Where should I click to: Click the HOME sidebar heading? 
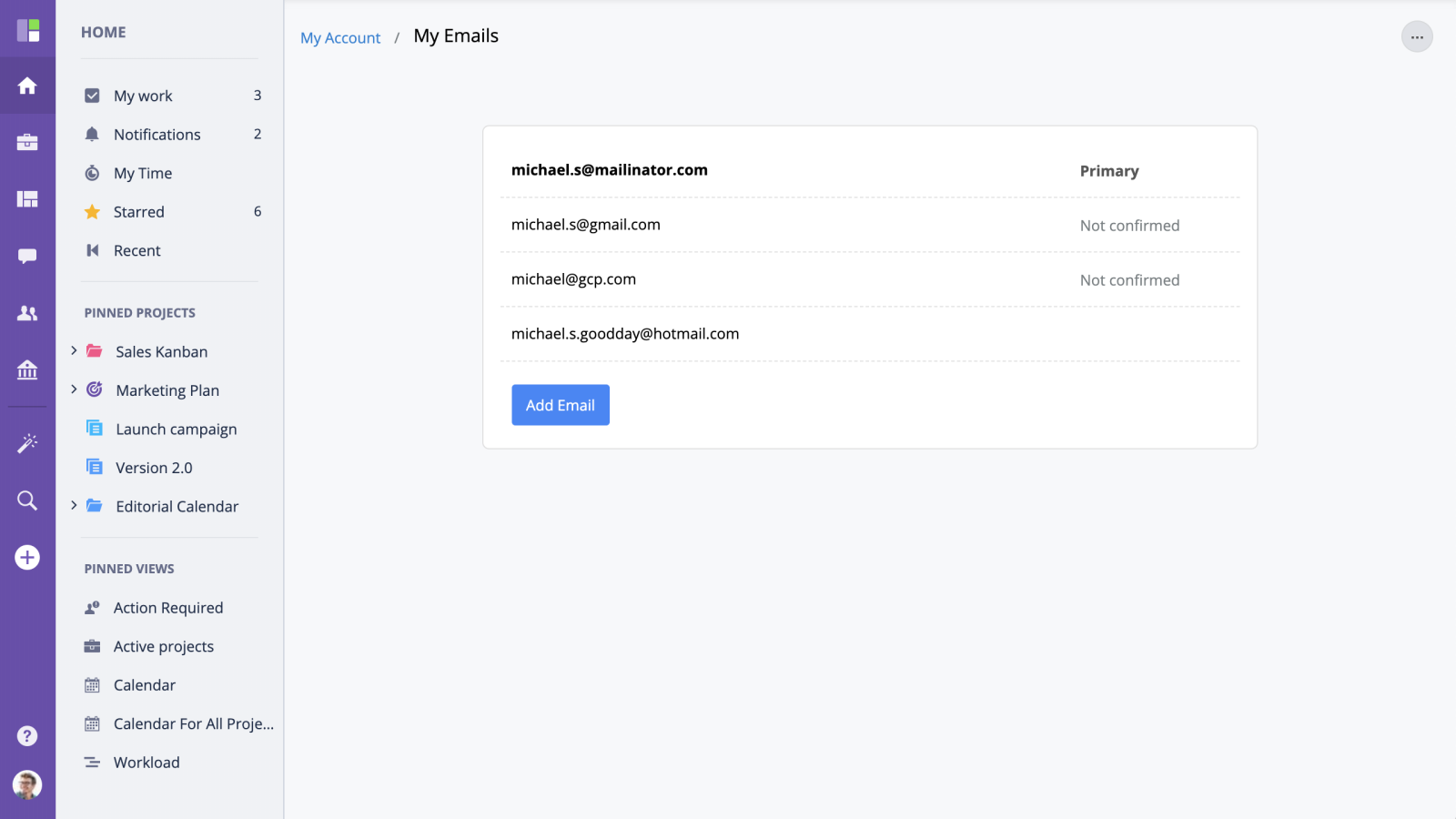(104, 33)
